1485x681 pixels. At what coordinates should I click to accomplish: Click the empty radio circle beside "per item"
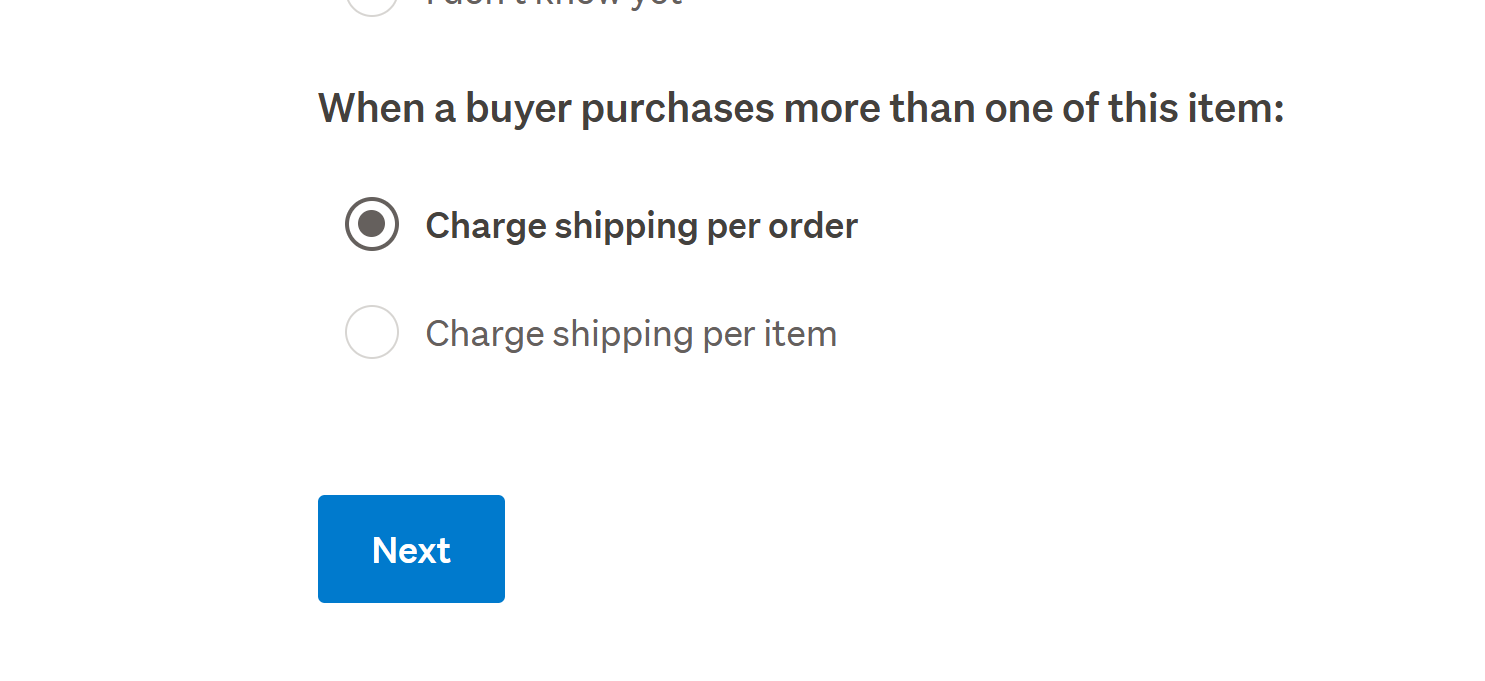pos(372,332)
